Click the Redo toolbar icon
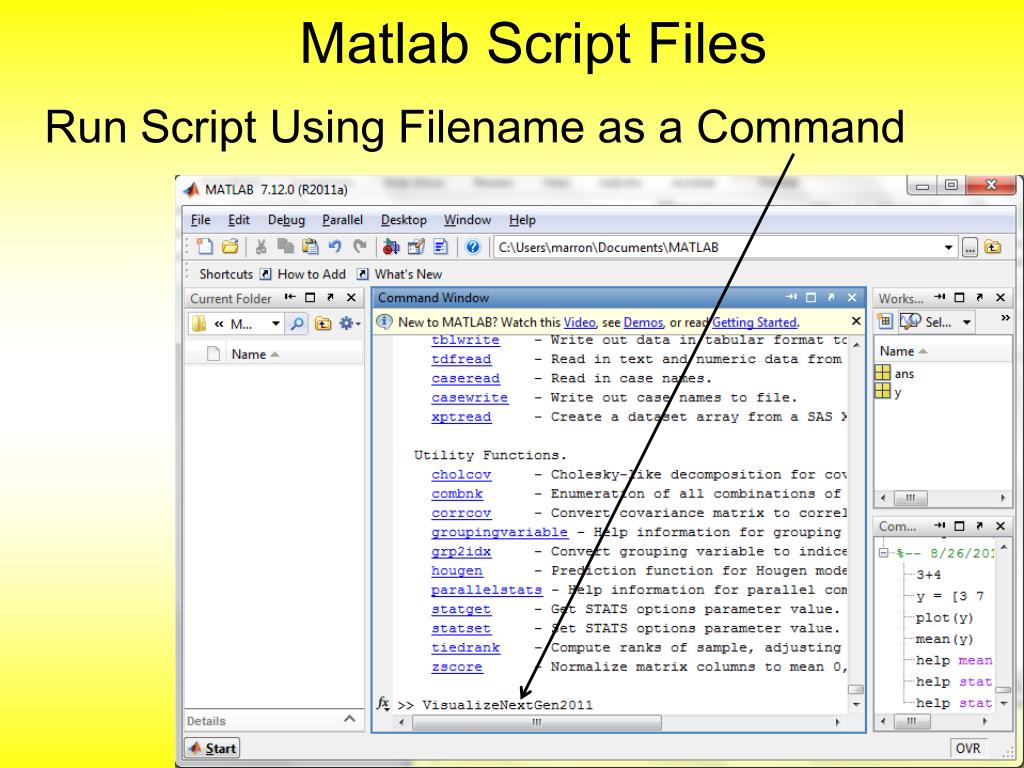 [x=359, y=247]
